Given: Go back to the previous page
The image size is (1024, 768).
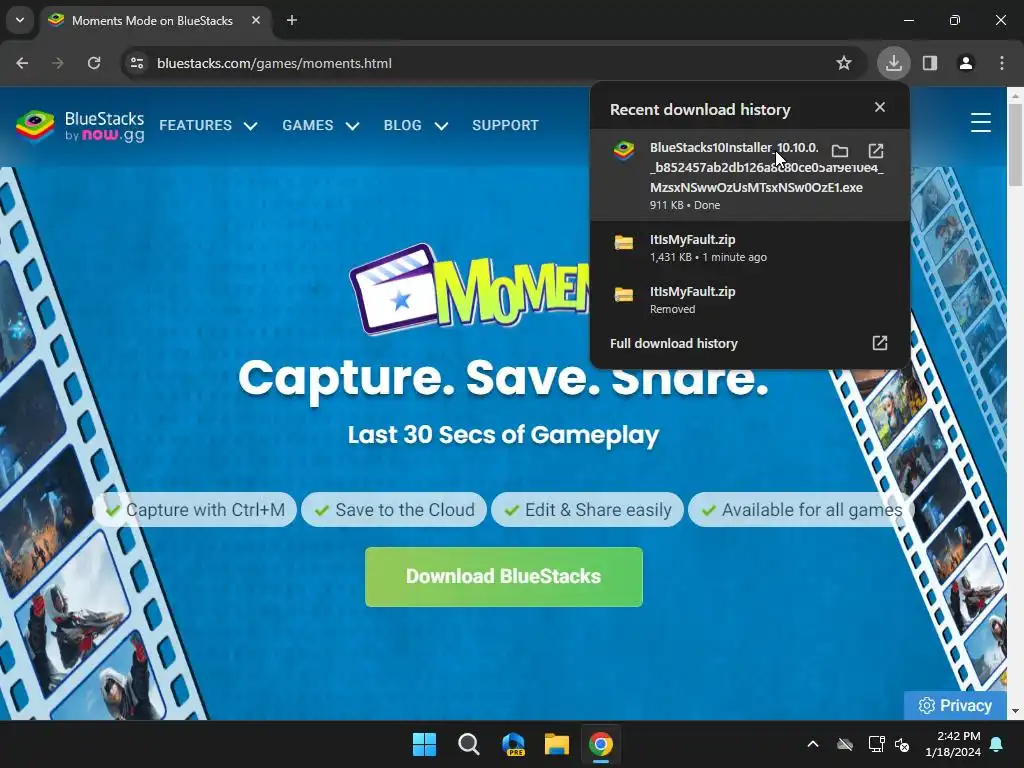Looking at the screenshot, I should click(x=22, y=63).
